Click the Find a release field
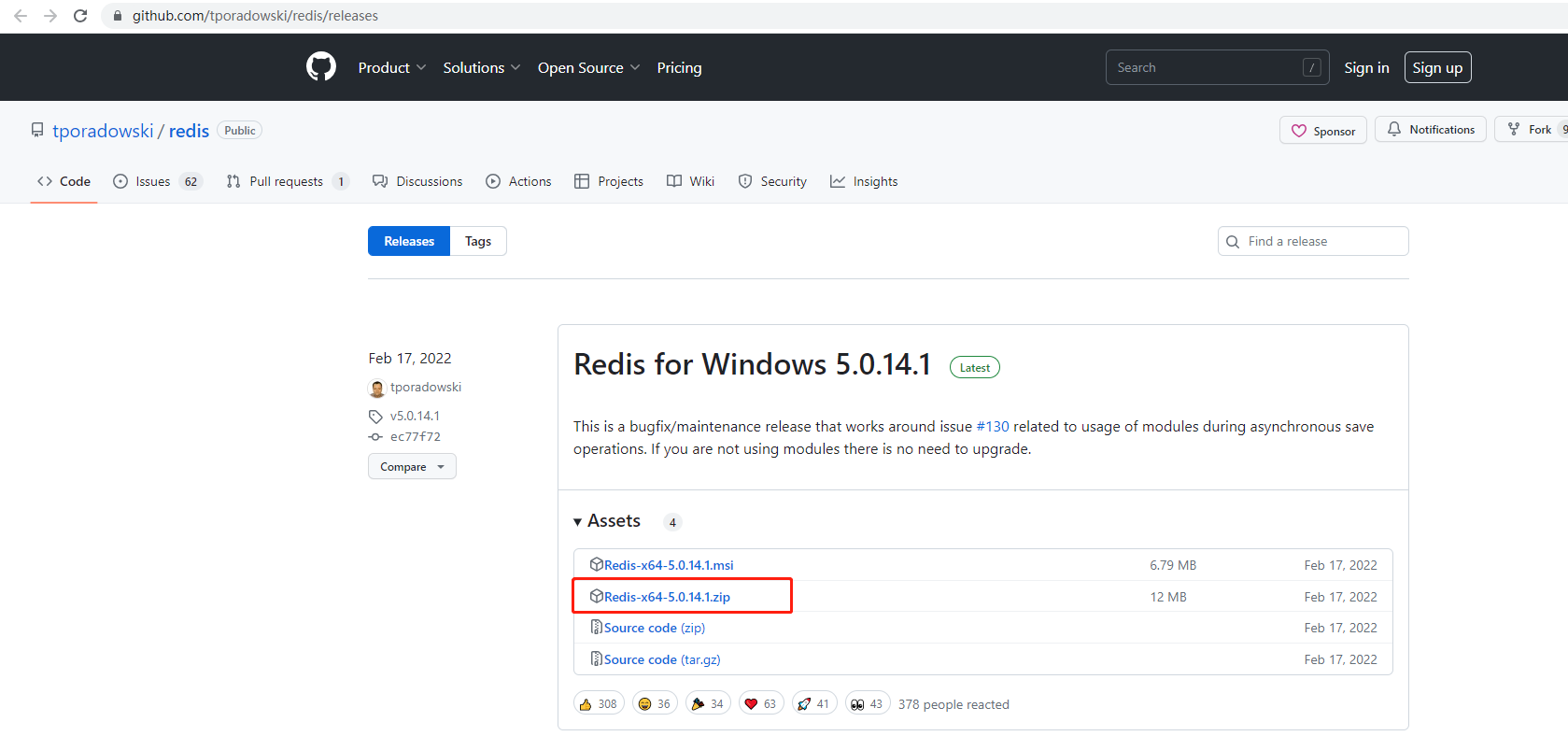 (1313, 241)
